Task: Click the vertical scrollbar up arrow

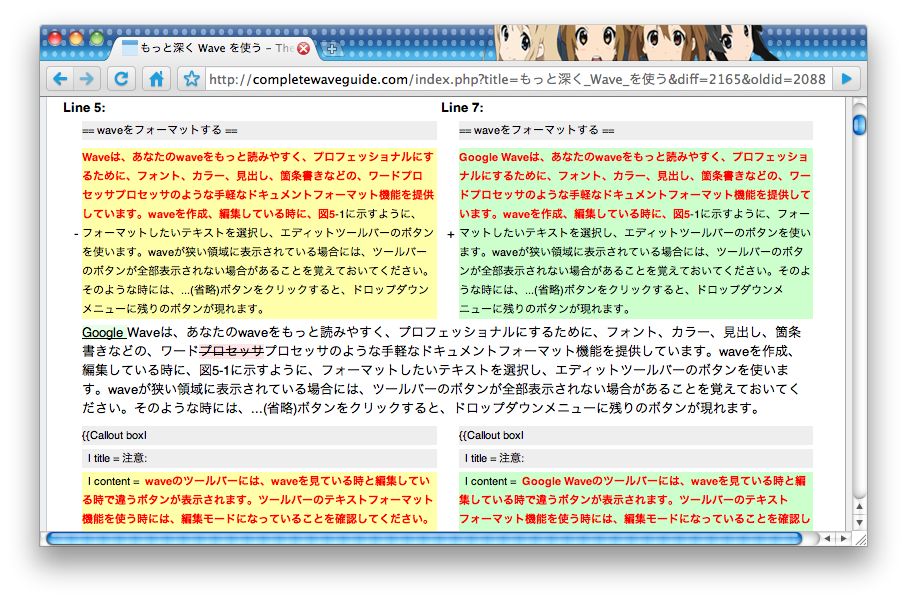Action: pyautogui.click(x=860, y=506)
